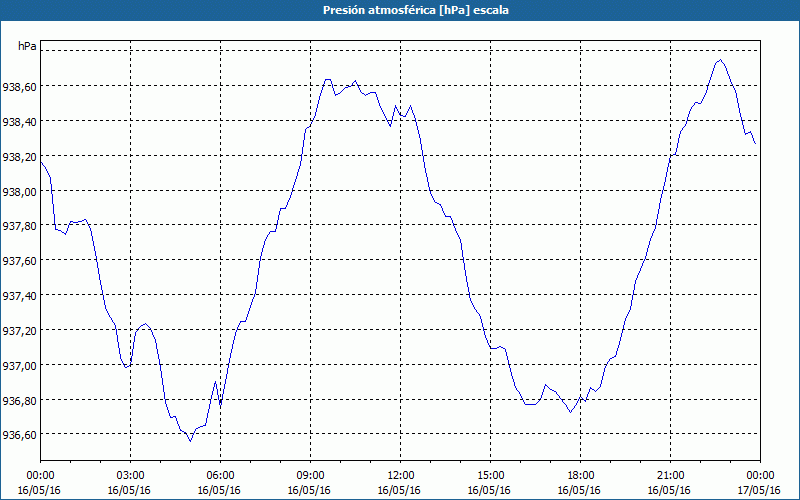Viewport: 800px width, 500px height.
Task: Click the 15:00 time axis label
Action: (490, 476)
